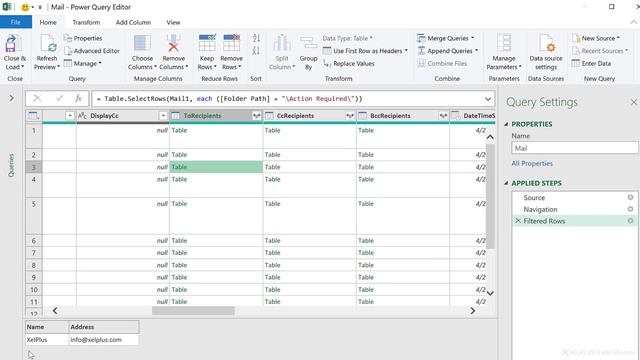Screen dimensions: 640x360
Task: Click the Choose Columns icon
Action: click(142, 43)
